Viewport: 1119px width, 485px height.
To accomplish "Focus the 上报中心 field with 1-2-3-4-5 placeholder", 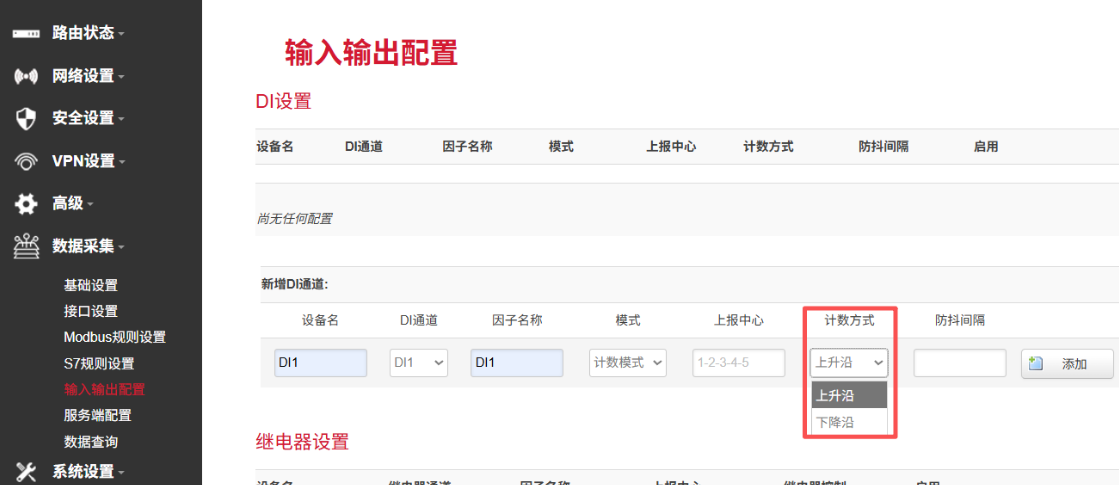I will pos(739,362).
